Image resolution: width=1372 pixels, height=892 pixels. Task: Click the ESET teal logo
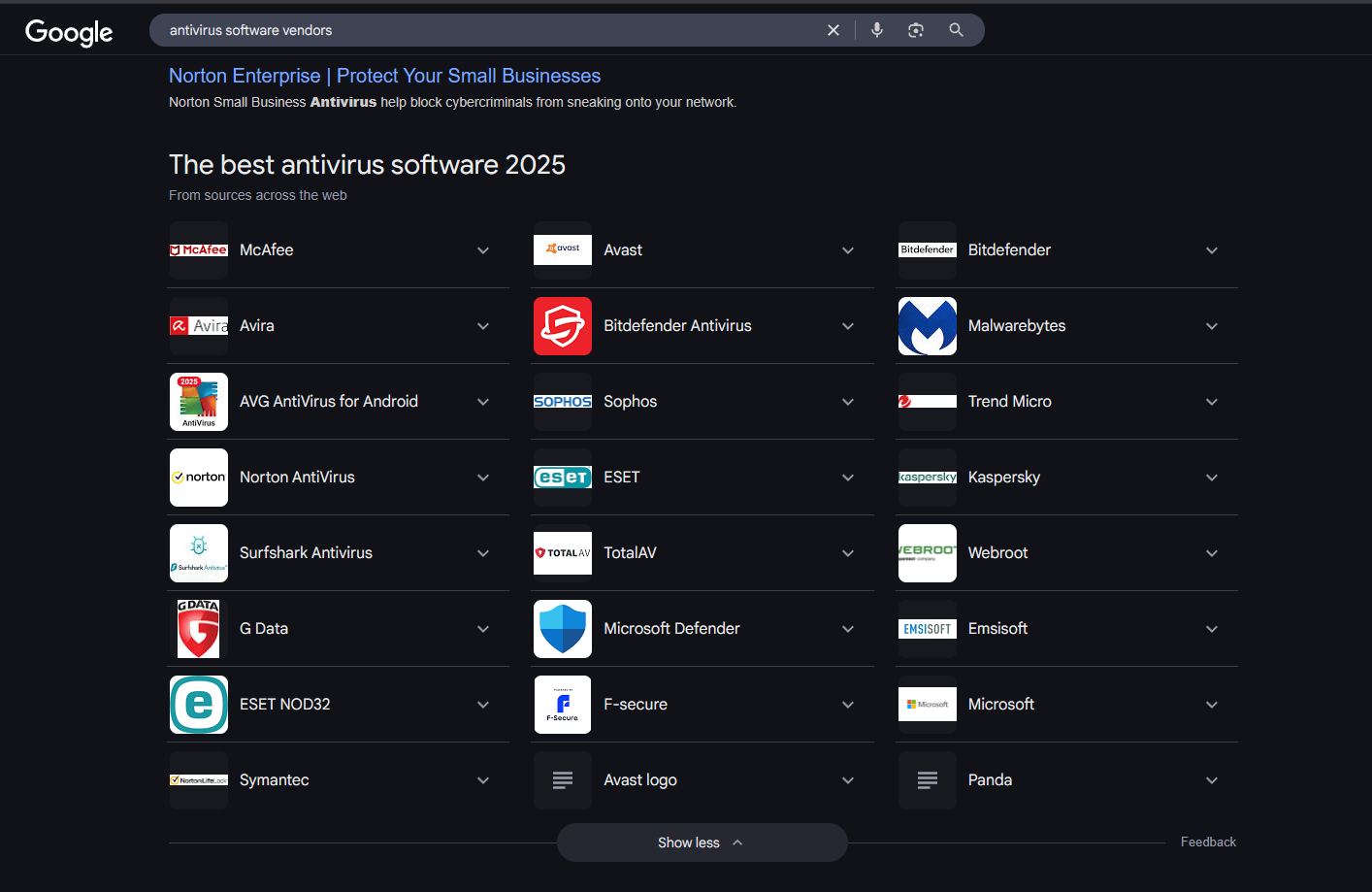click(563, 478)
